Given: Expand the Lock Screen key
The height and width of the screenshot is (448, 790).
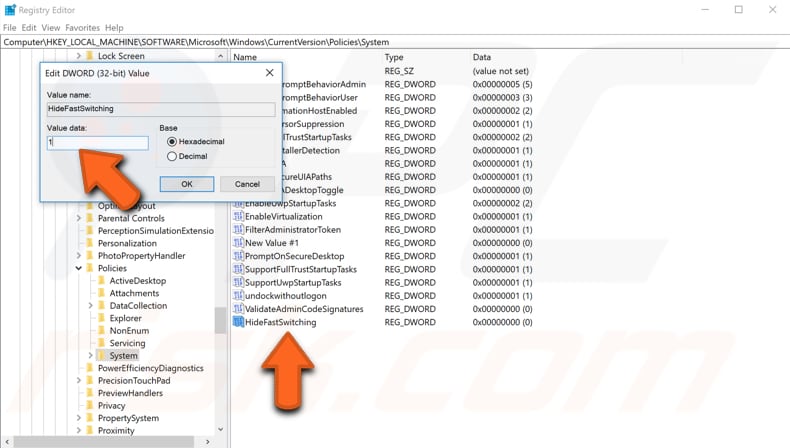Looking at the screenshot, I should coord(79,55).
